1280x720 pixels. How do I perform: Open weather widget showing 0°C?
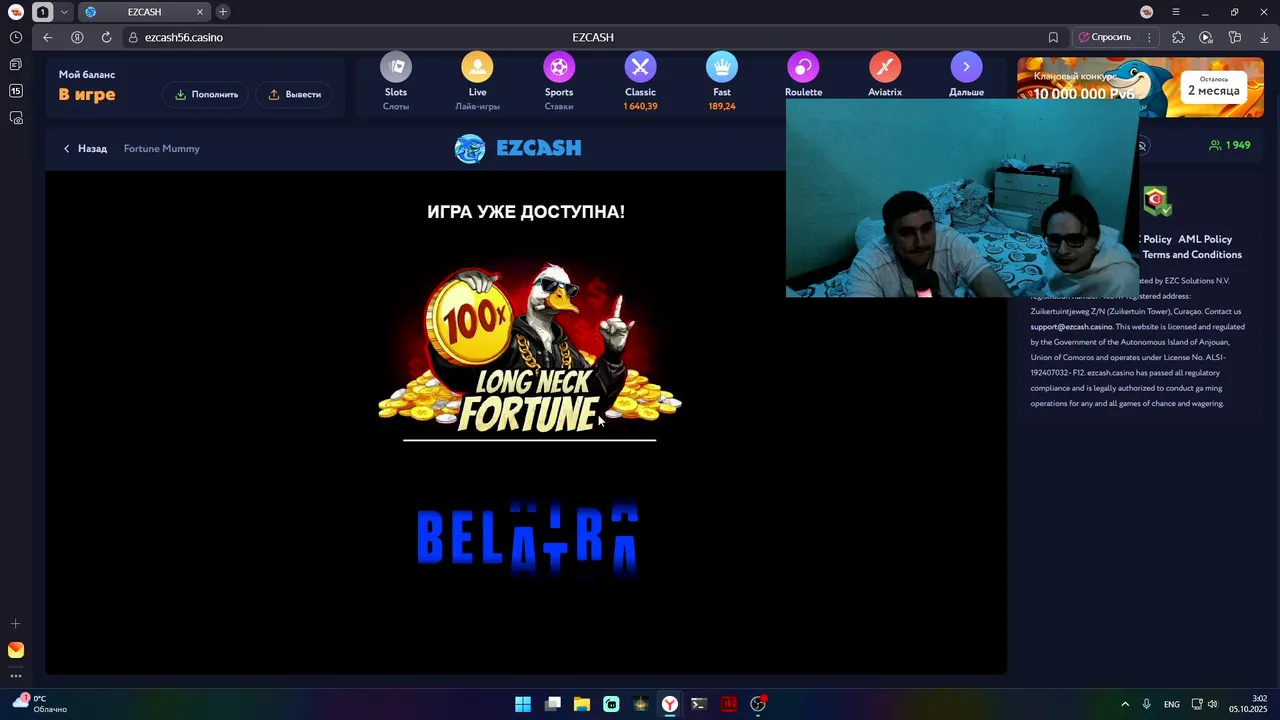(x=40, y=704)
